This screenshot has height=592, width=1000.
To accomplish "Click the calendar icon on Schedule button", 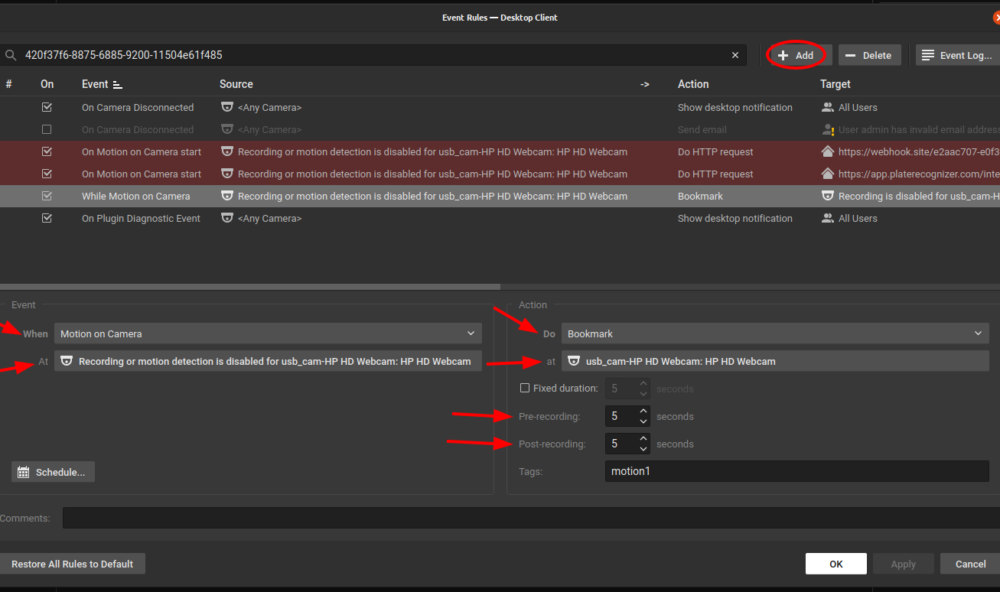I will point(24,472).
